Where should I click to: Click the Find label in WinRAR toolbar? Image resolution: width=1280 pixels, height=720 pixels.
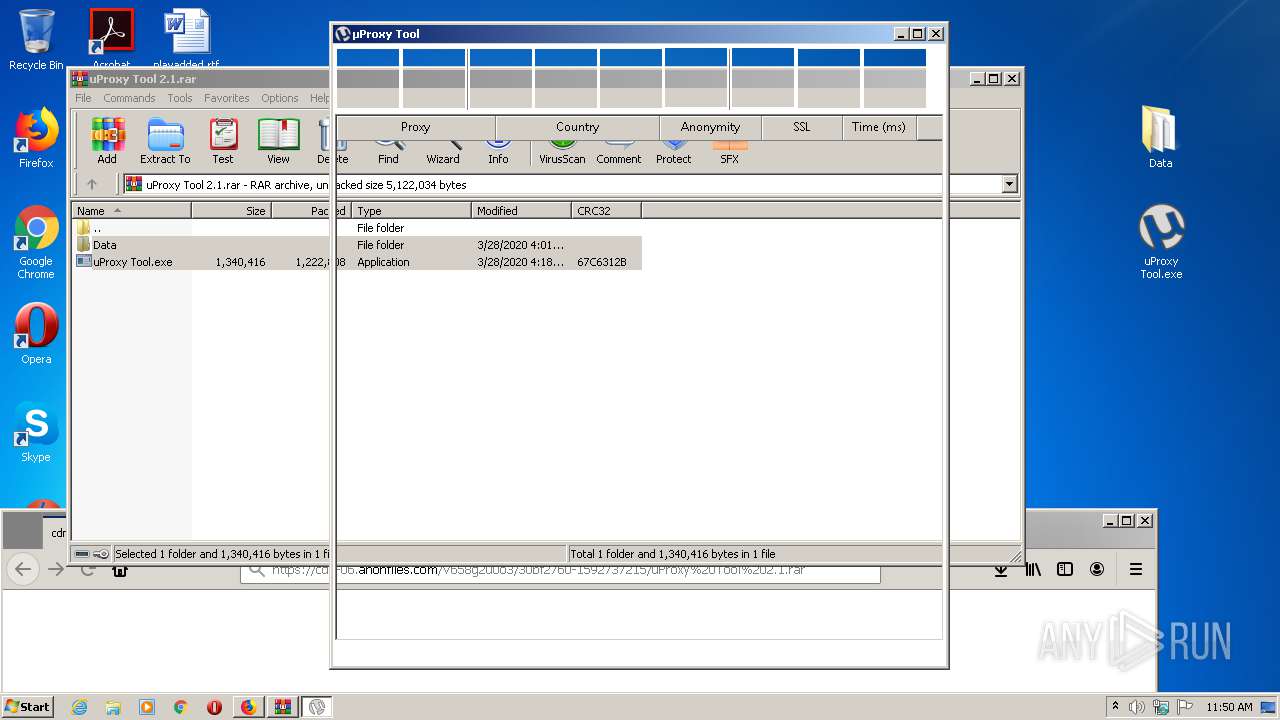388,159
